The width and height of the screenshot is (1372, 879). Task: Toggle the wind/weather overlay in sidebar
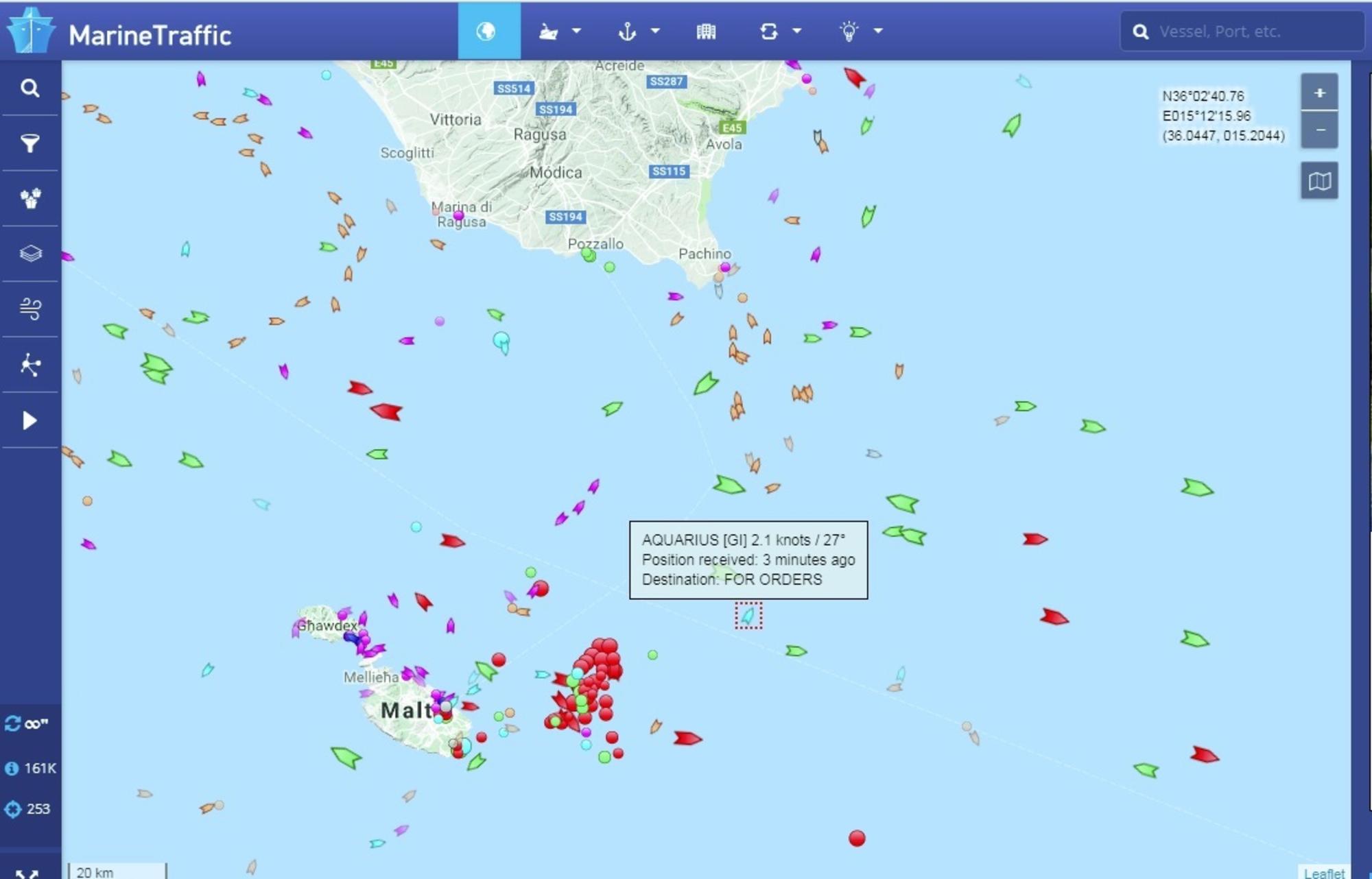(x=29, y=309)
